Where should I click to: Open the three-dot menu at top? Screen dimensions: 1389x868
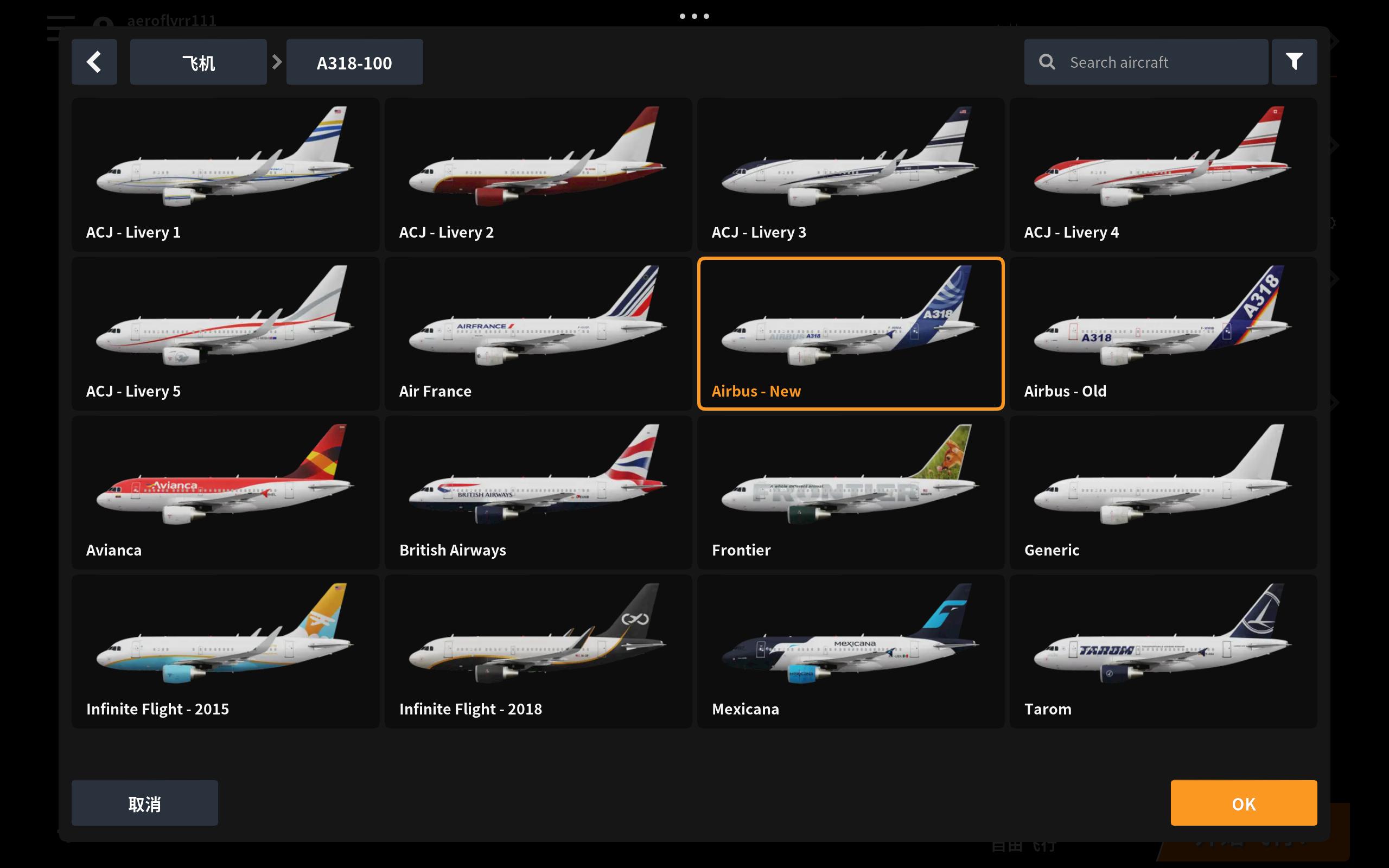pyautogui.click(x=694, y=16)
